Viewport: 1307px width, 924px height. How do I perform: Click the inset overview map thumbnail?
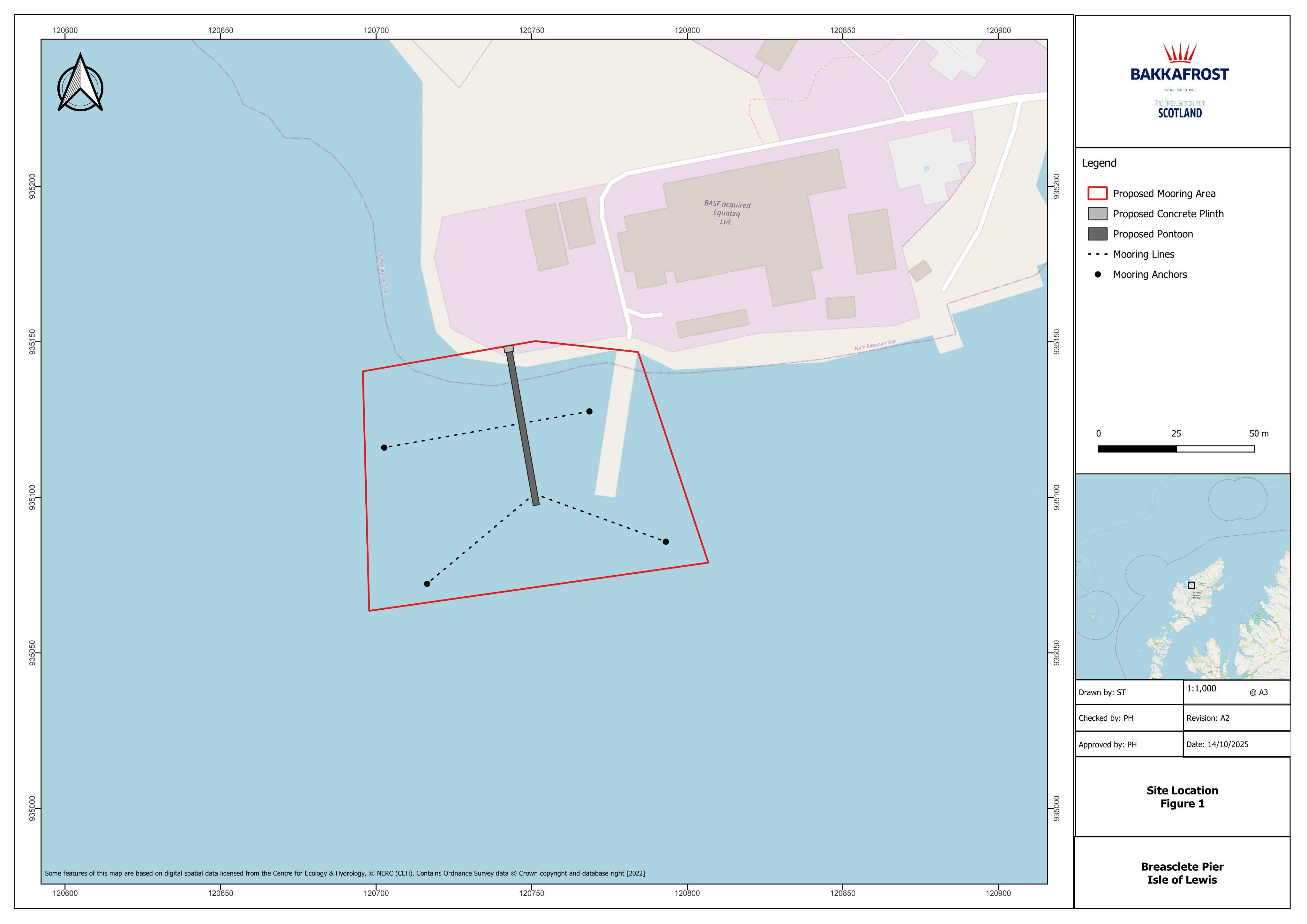[1182, 577]
